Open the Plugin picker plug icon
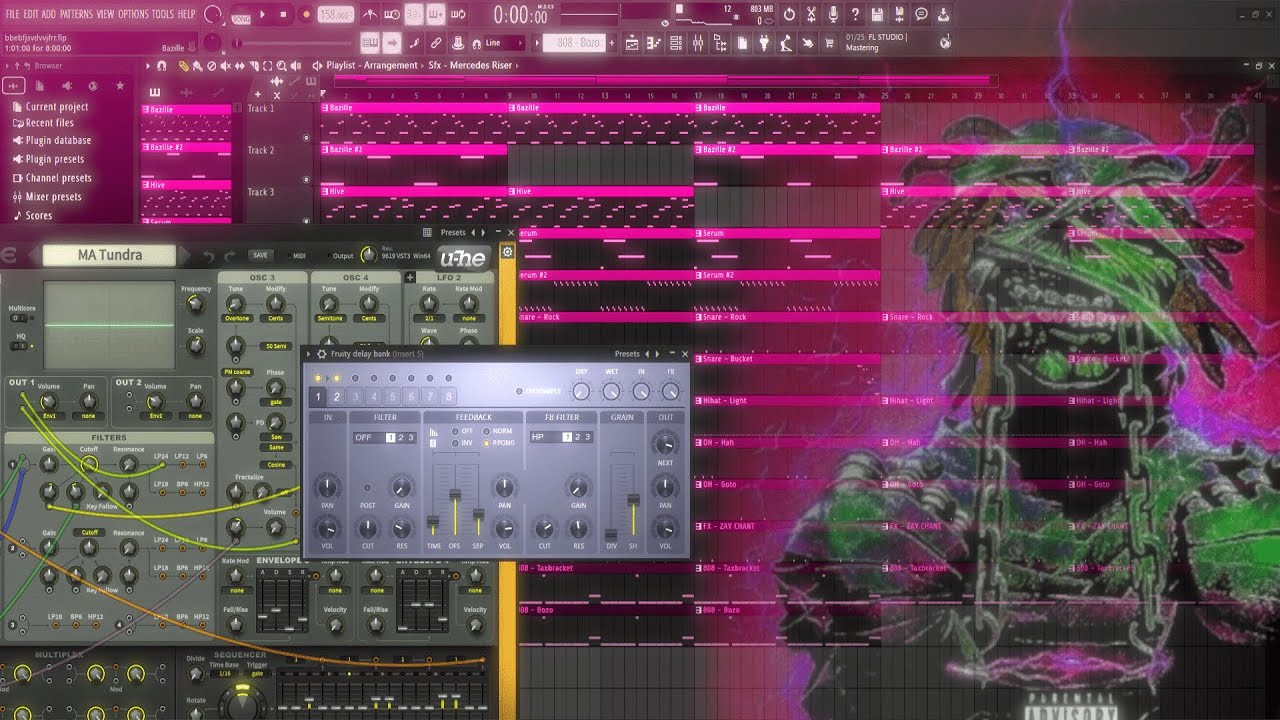The height and width of the screenshot is (720, 1280). coord(764,43)
